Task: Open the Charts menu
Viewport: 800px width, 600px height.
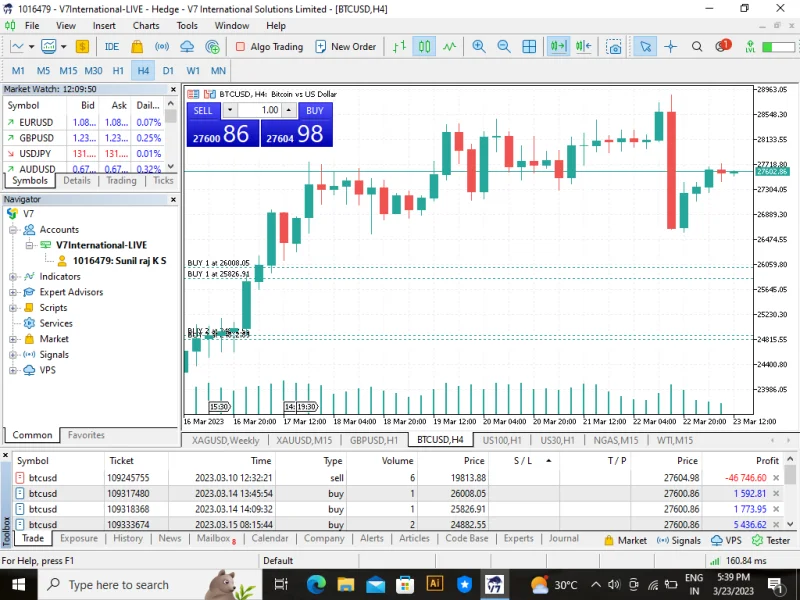Action: pyautogui.click(x=146, y=26)
